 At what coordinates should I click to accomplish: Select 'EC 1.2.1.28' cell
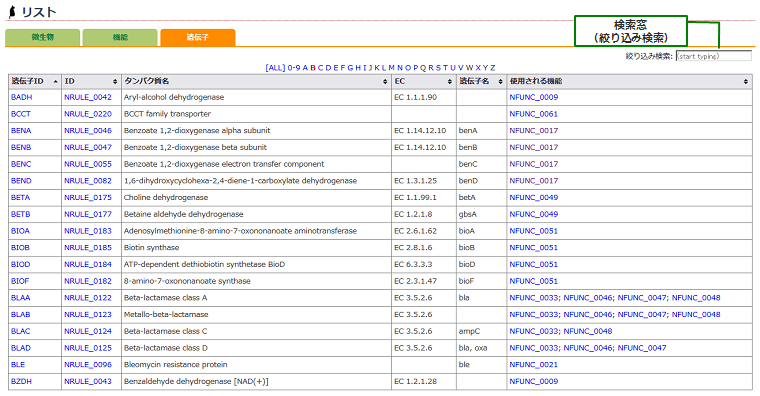[415, 381]
